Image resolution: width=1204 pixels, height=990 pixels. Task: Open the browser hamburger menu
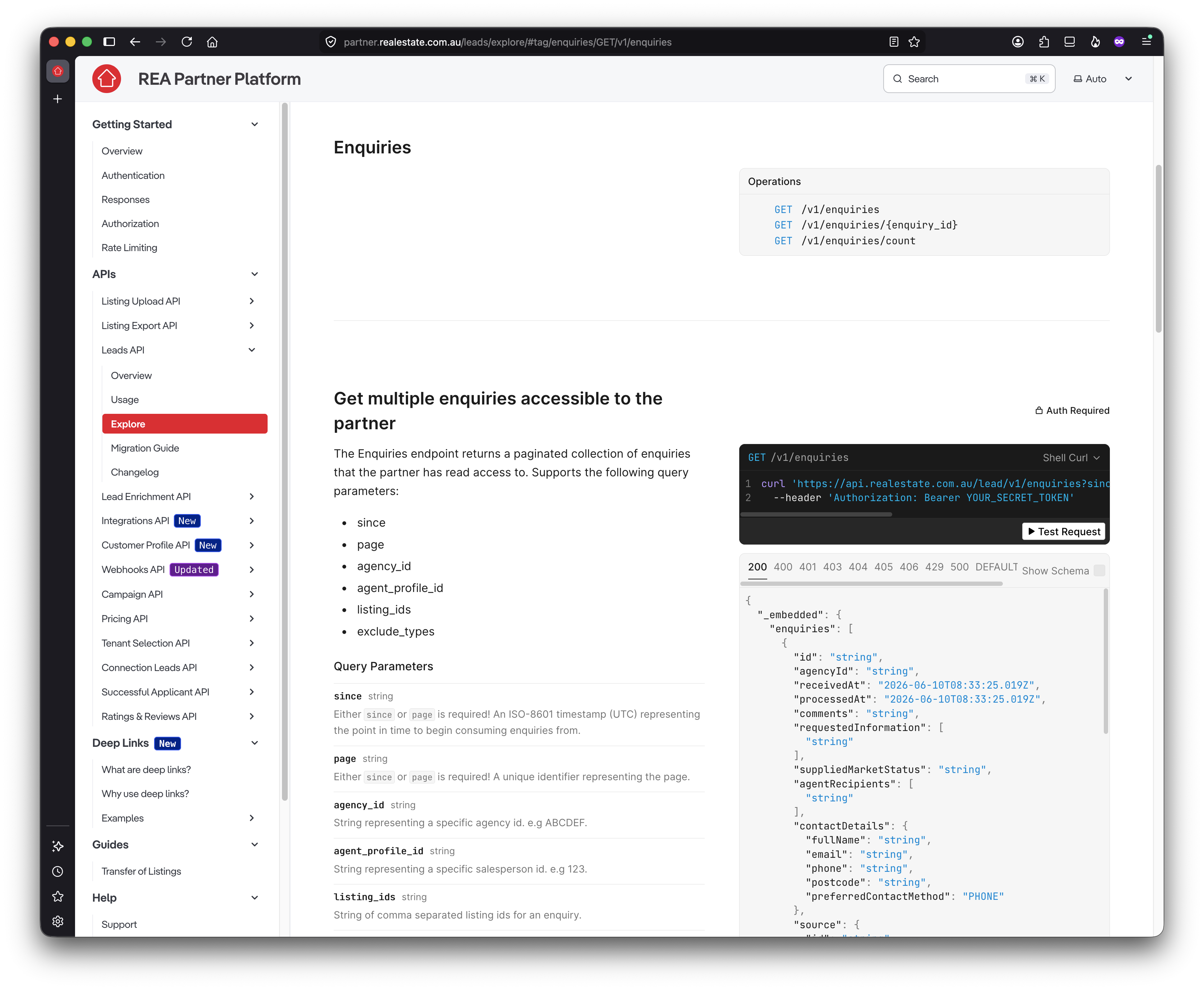coord(1146,41)
